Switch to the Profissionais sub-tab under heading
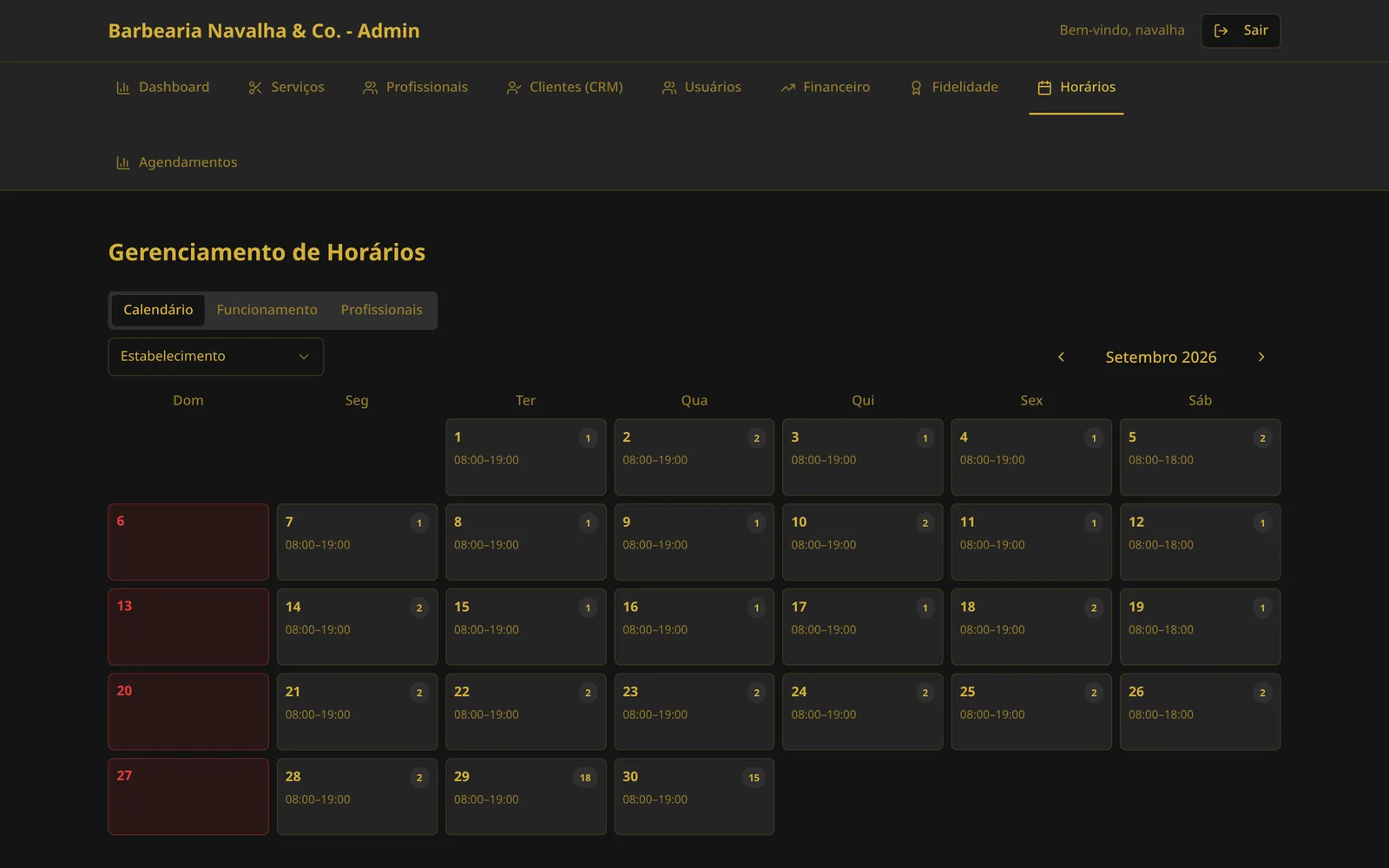The image size is (1389, 868). point(381,310)
